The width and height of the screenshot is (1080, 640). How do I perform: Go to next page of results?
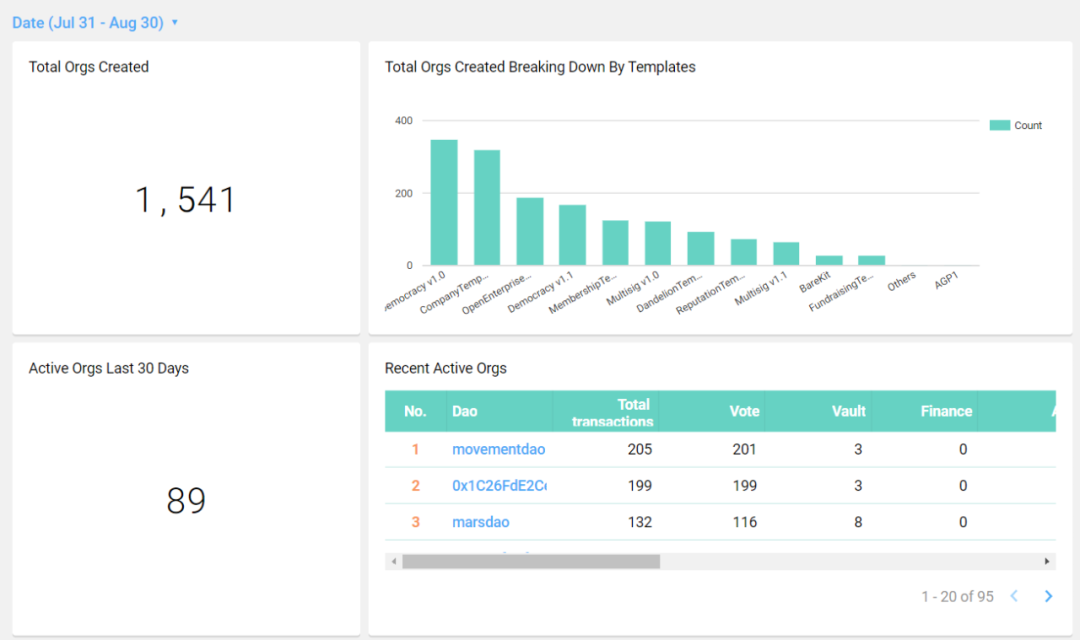[1048, 596]
